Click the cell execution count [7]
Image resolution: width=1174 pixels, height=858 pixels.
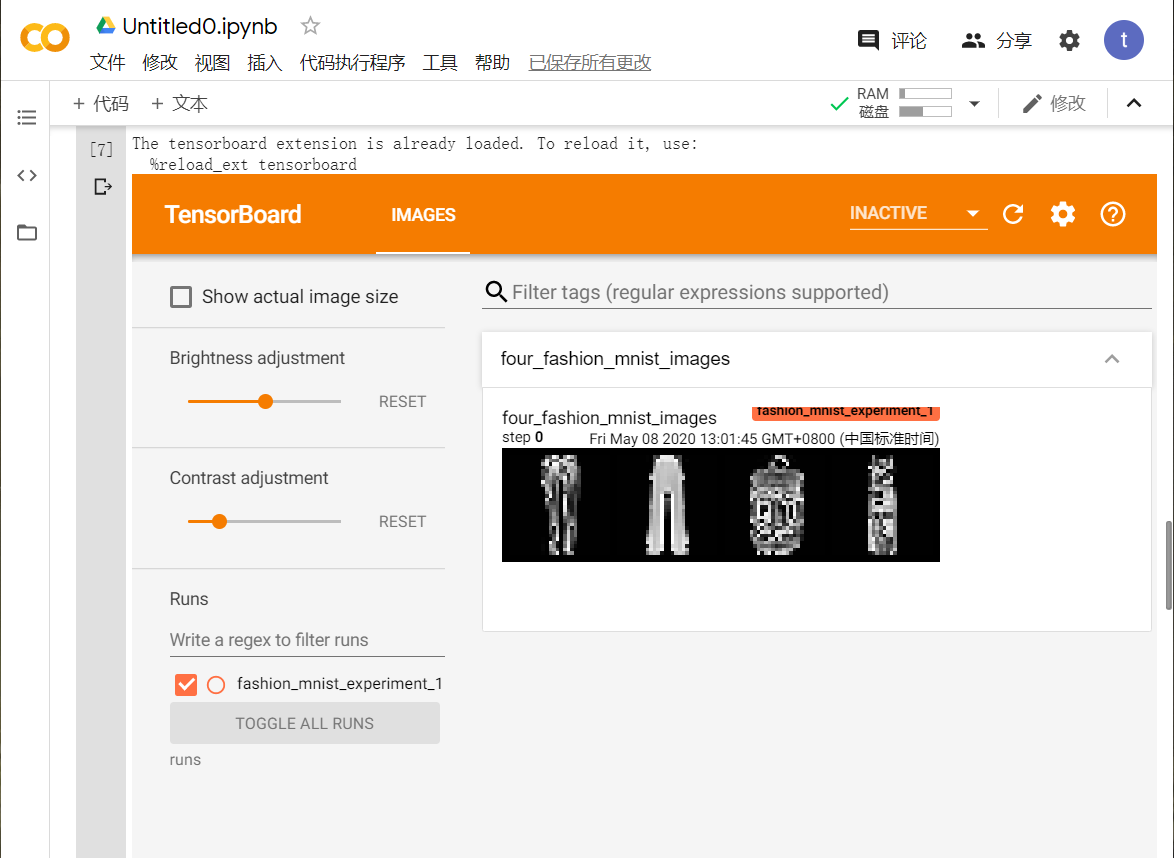[101, 149]
